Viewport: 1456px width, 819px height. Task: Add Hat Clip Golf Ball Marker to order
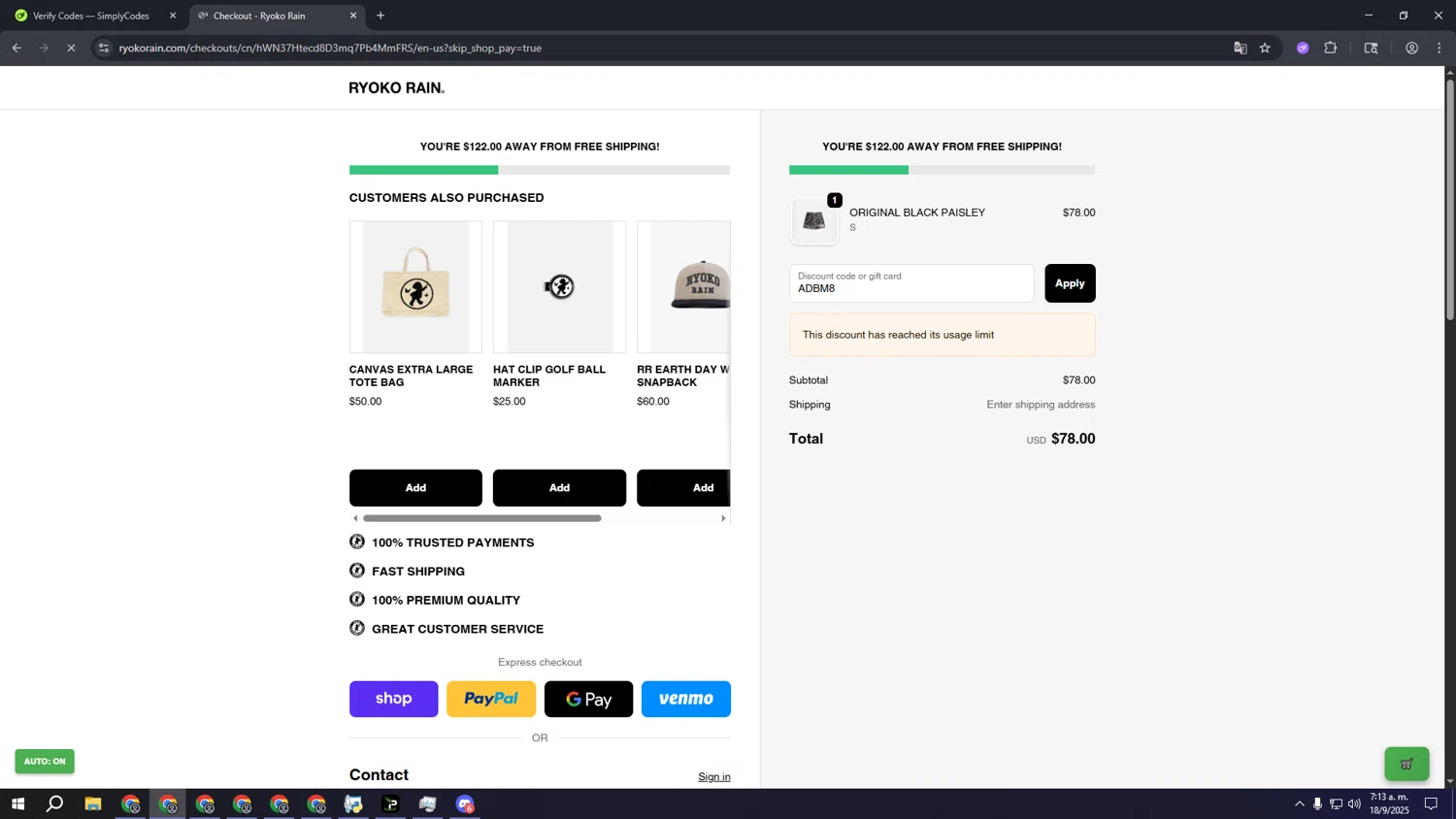559,488
